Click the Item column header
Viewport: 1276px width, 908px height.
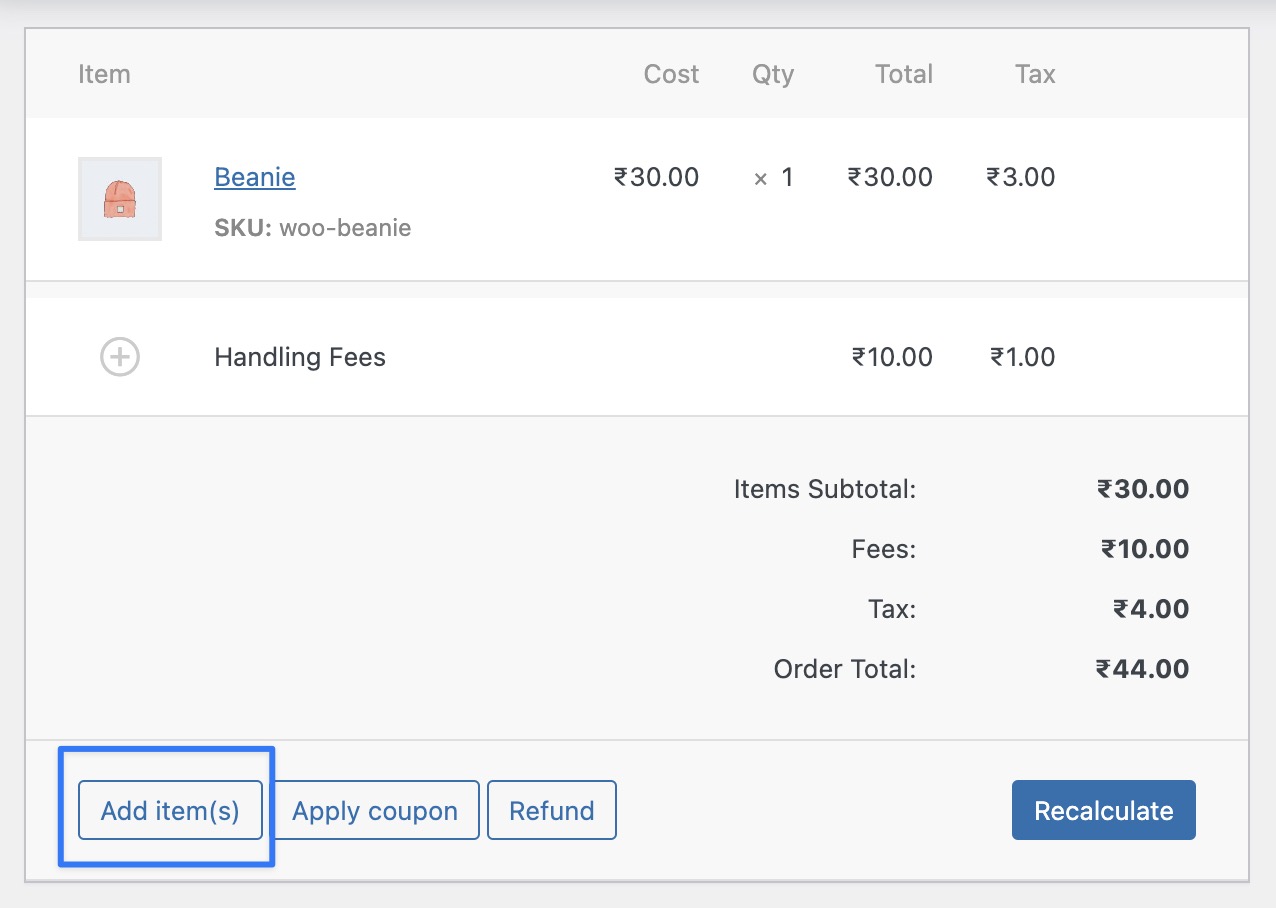coord(104,74)
